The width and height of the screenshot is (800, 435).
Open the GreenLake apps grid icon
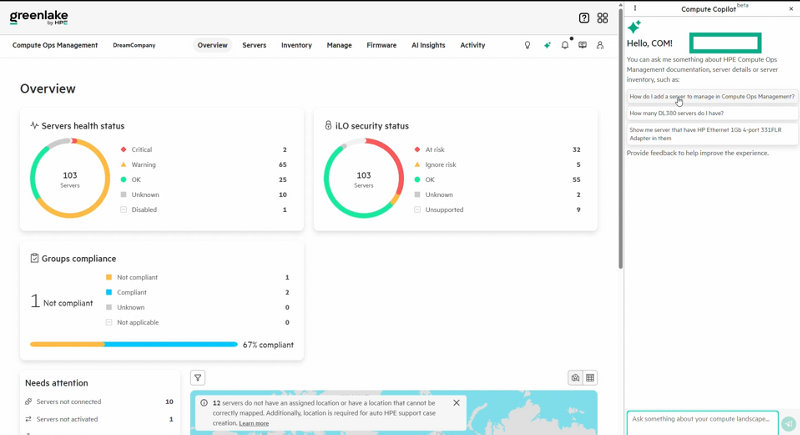point(603,18)
